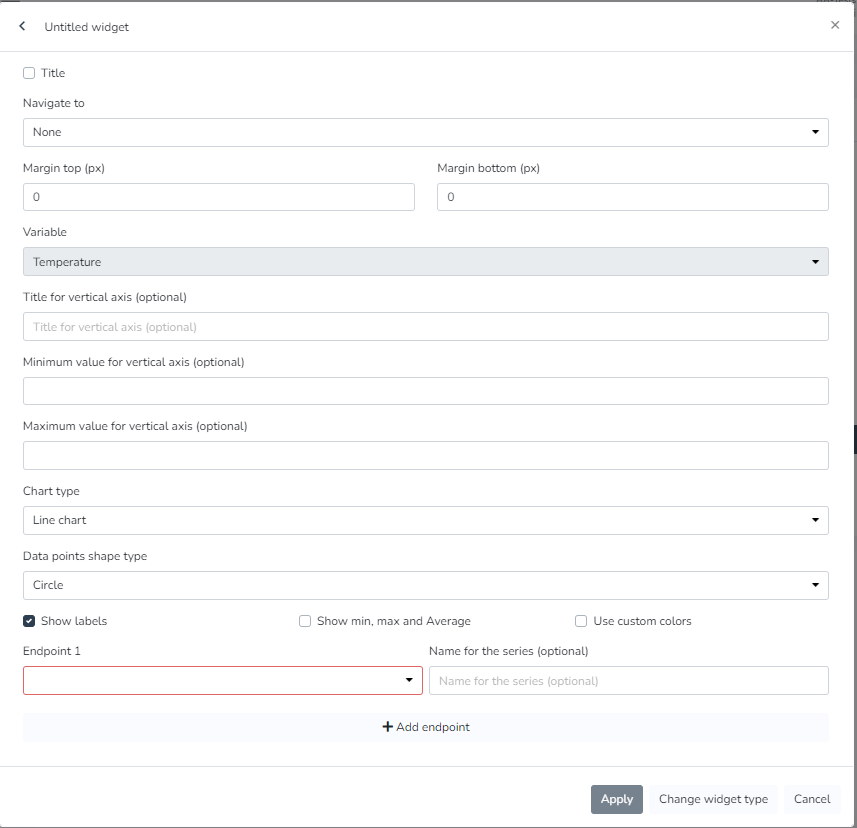Click the Margin bottom input field

[x=632, y=197]
